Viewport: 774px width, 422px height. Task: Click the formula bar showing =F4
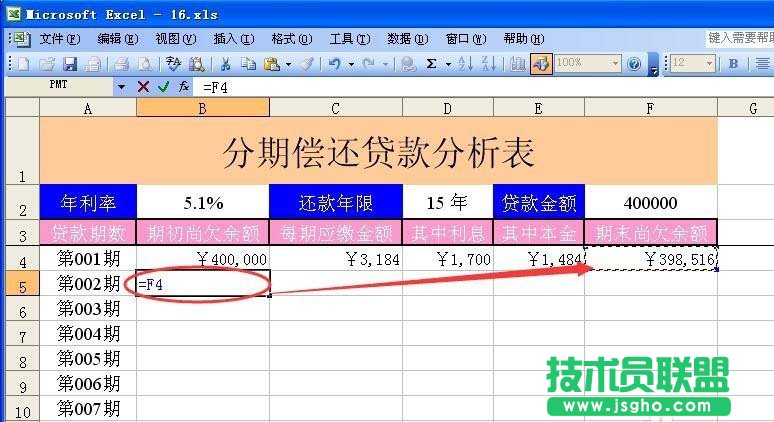click(484, 87)
